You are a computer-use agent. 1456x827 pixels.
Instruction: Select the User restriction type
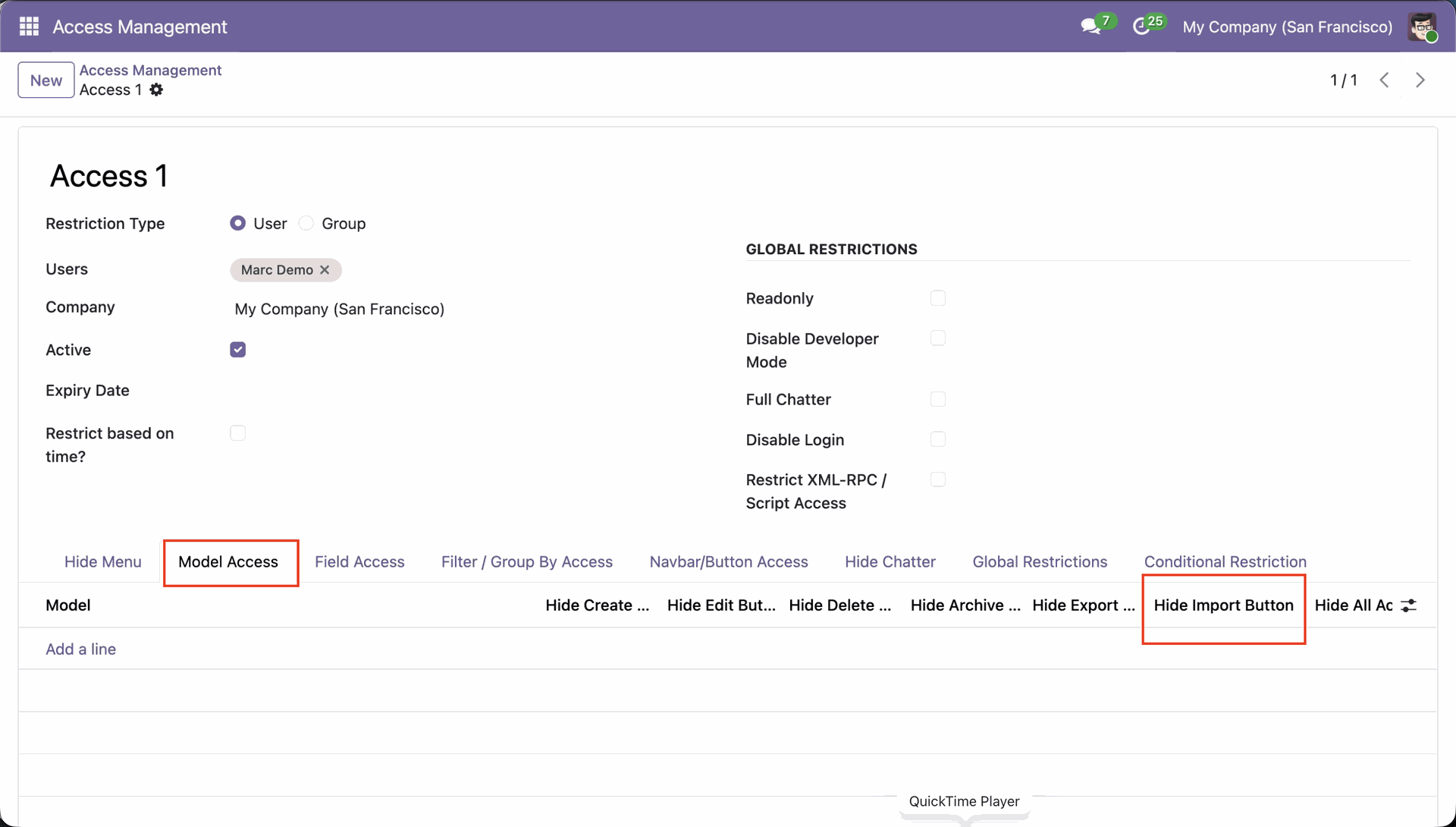(x=237, y=223)
